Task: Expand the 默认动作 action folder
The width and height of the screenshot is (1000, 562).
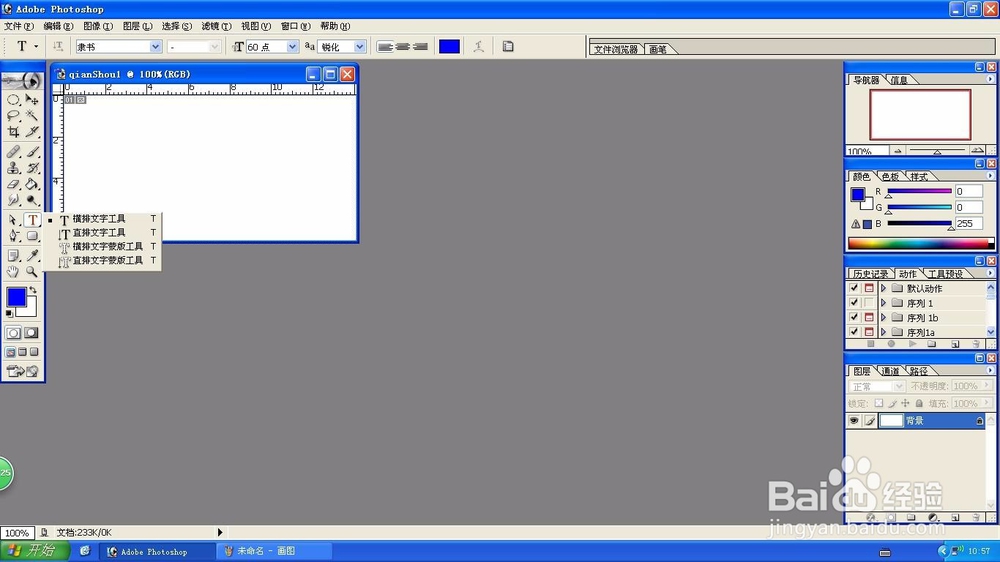Action: [x=883, y=288]
